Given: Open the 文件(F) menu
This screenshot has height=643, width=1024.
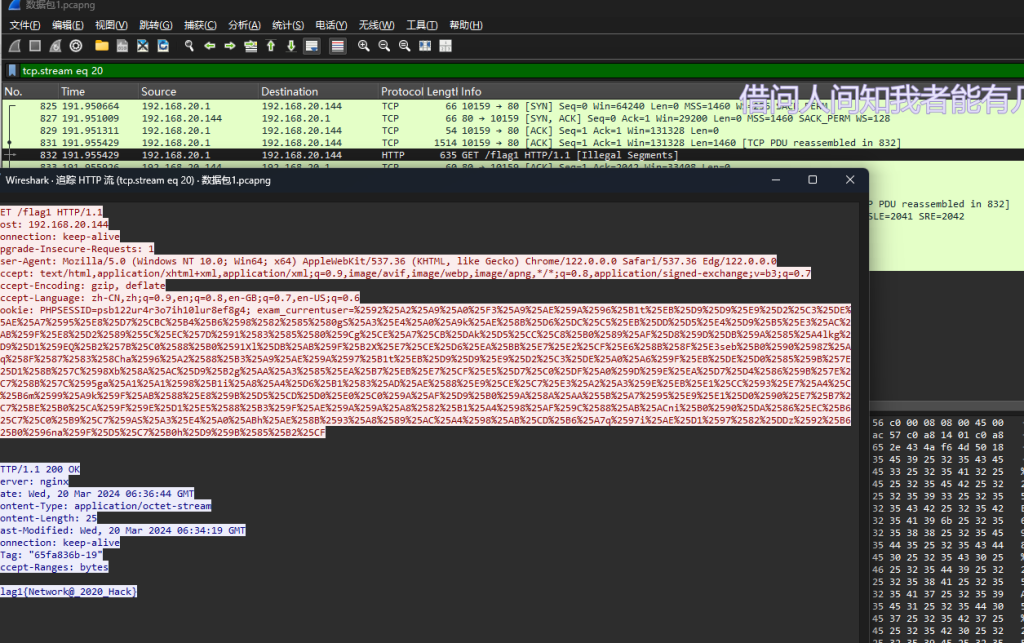Looking at the screenshot, I should tap(25, 25).
